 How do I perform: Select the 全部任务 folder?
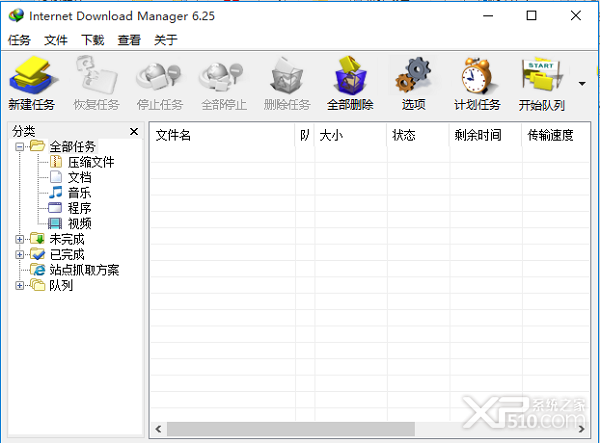click(x=72, y=147)
